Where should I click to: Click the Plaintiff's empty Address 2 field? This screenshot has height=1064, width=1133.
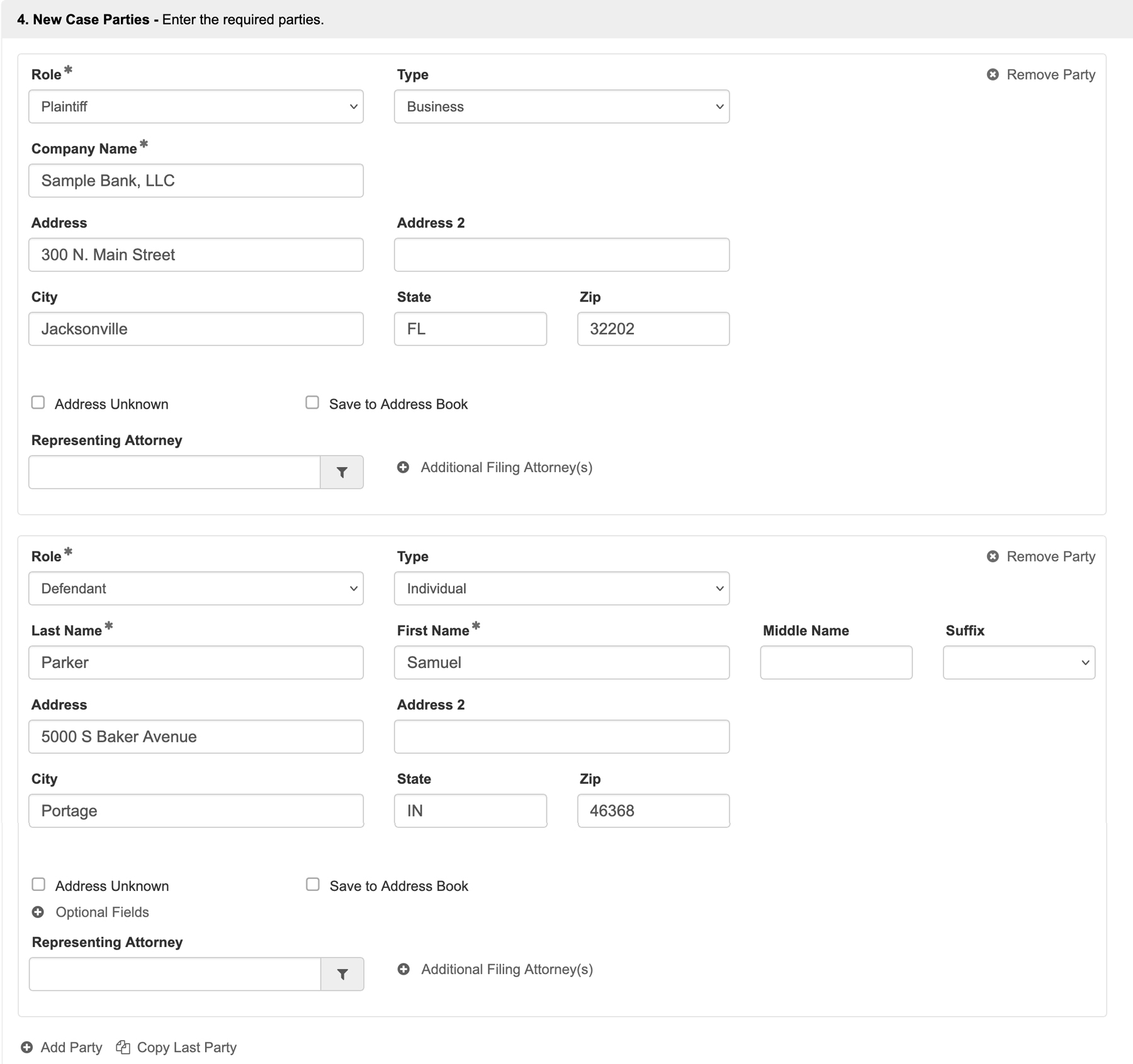click(561, 255)
